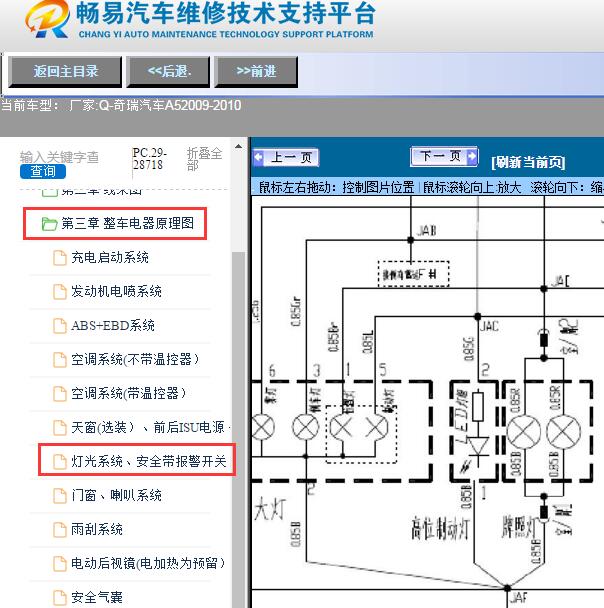Open 空调系统(不带温控器) document
Viewport: 604px width, 608px height.
(135, 360)
